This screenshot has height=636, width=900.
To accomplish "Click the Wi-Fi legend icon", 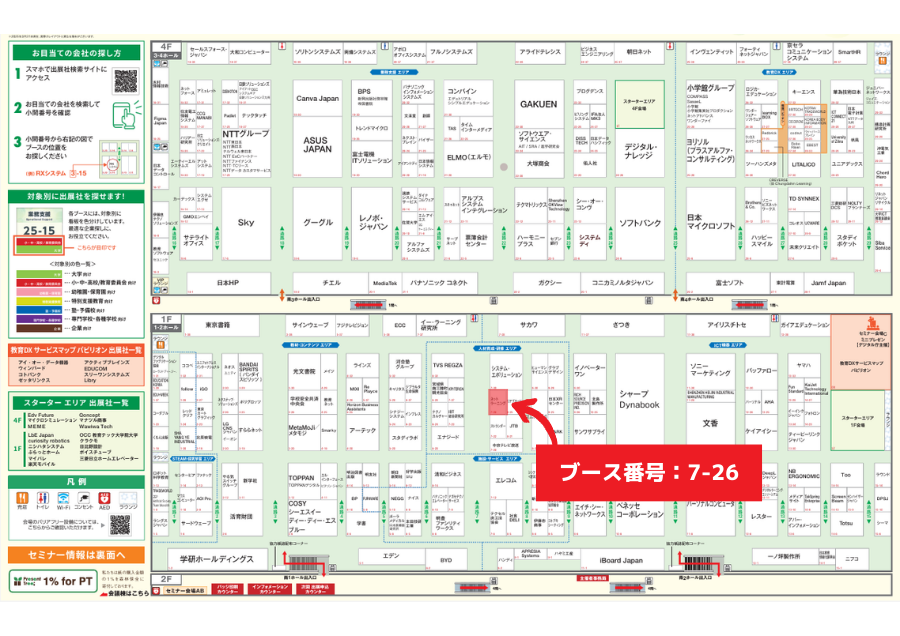I will click(63, 498).
